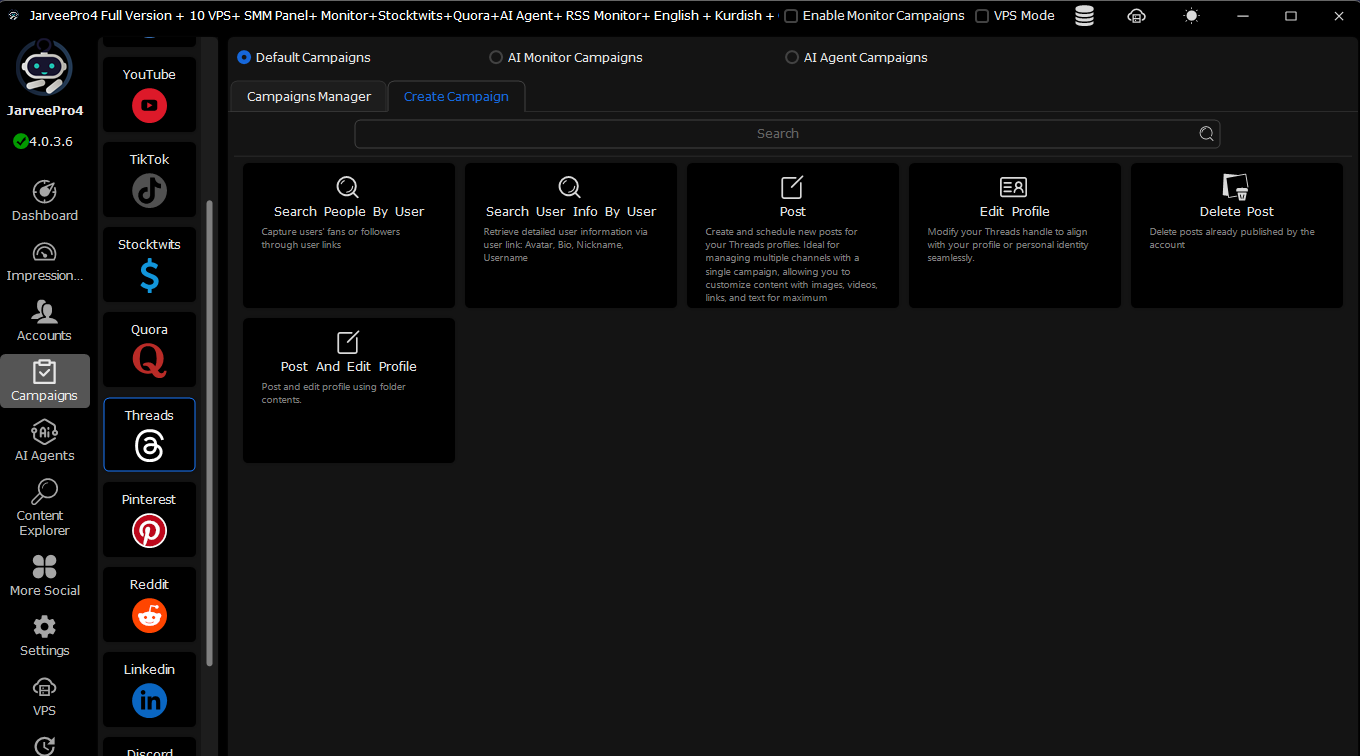
Task: Click the database icon in title bar
Action: pyautogui.click(x=1084, y=16)
